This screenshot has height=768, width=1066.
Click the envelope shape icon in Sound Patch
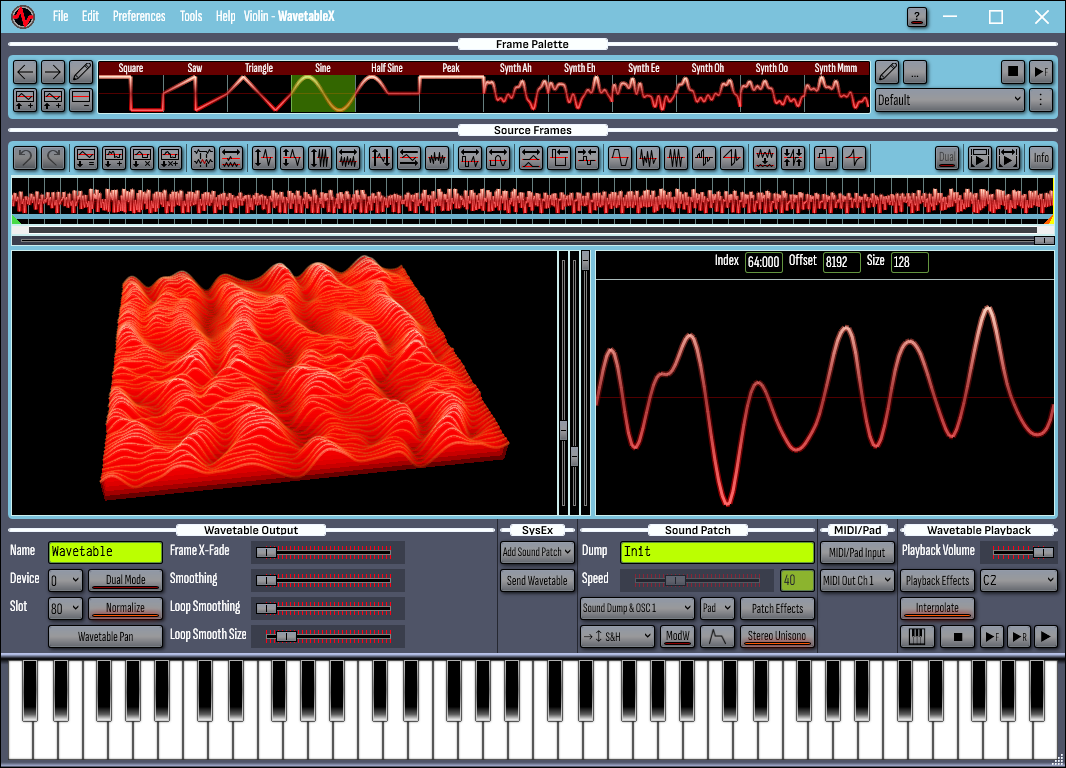(717, 637)
